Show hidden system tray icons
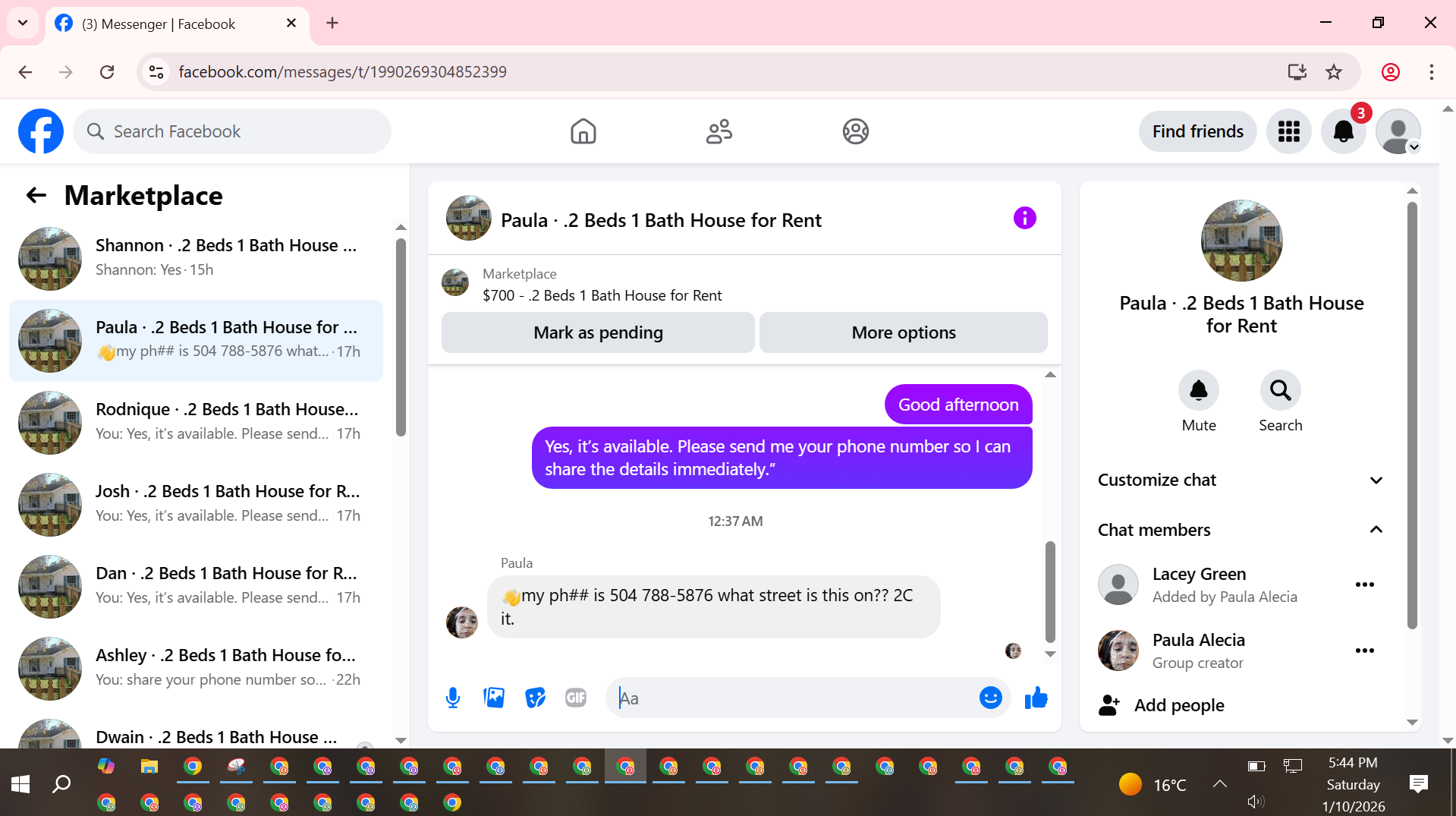Image resolution: width=1456 pixels, height=816 pixels. tap(1219, 783)
